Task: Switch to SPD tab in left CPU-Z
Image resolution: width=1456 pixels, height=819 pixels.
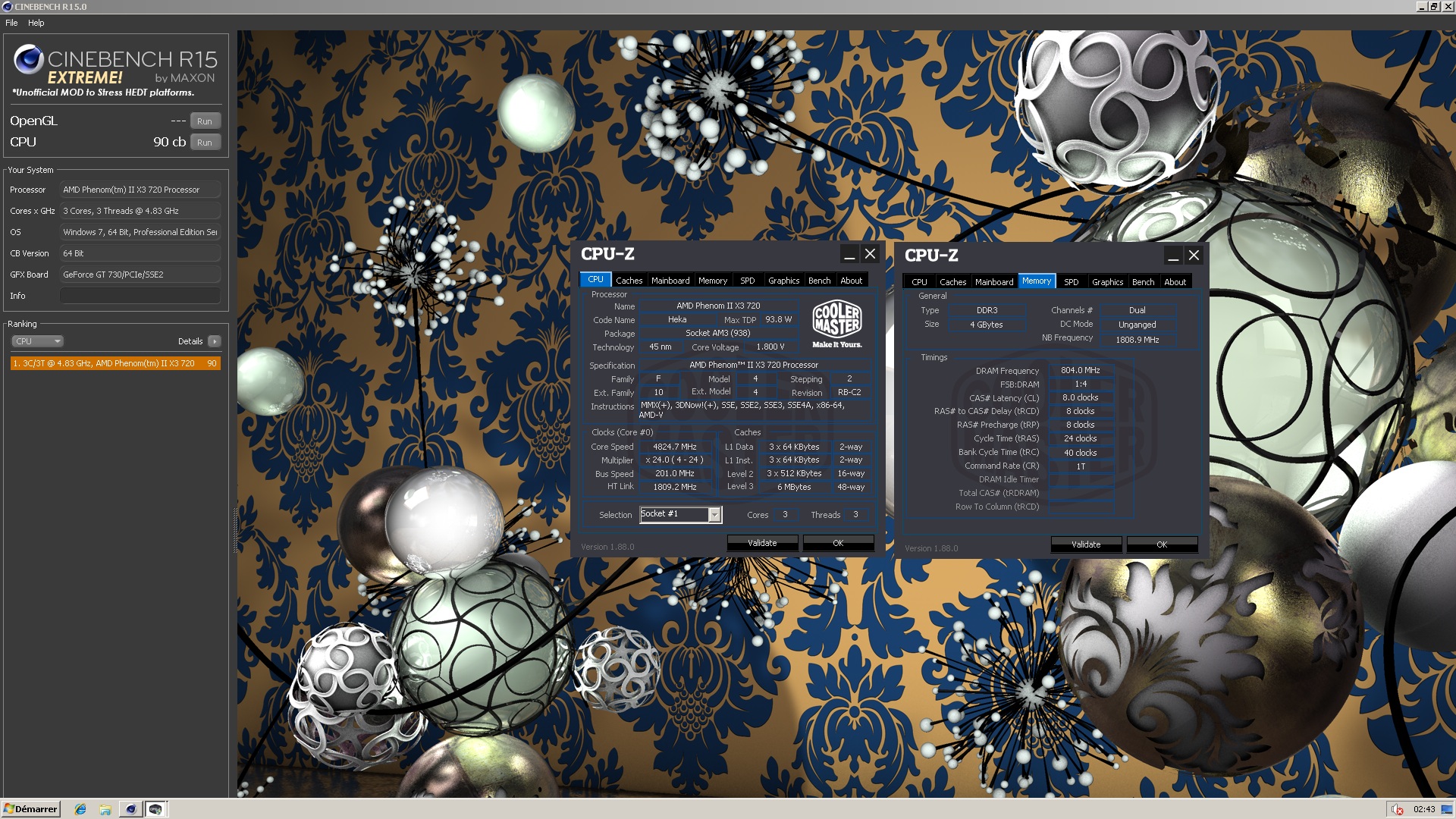Action: point(748,281)
